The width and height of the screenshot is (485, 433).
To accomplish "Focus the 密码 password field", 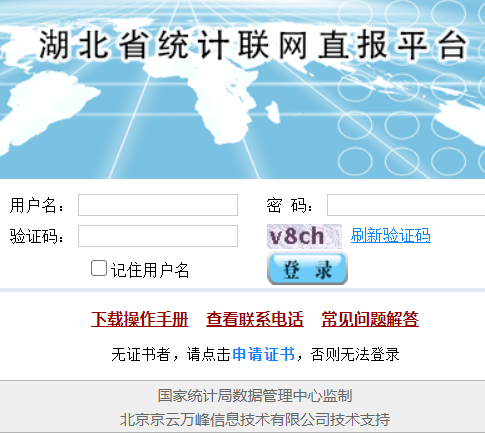I will pyautogui.click(x=406, y=205).
